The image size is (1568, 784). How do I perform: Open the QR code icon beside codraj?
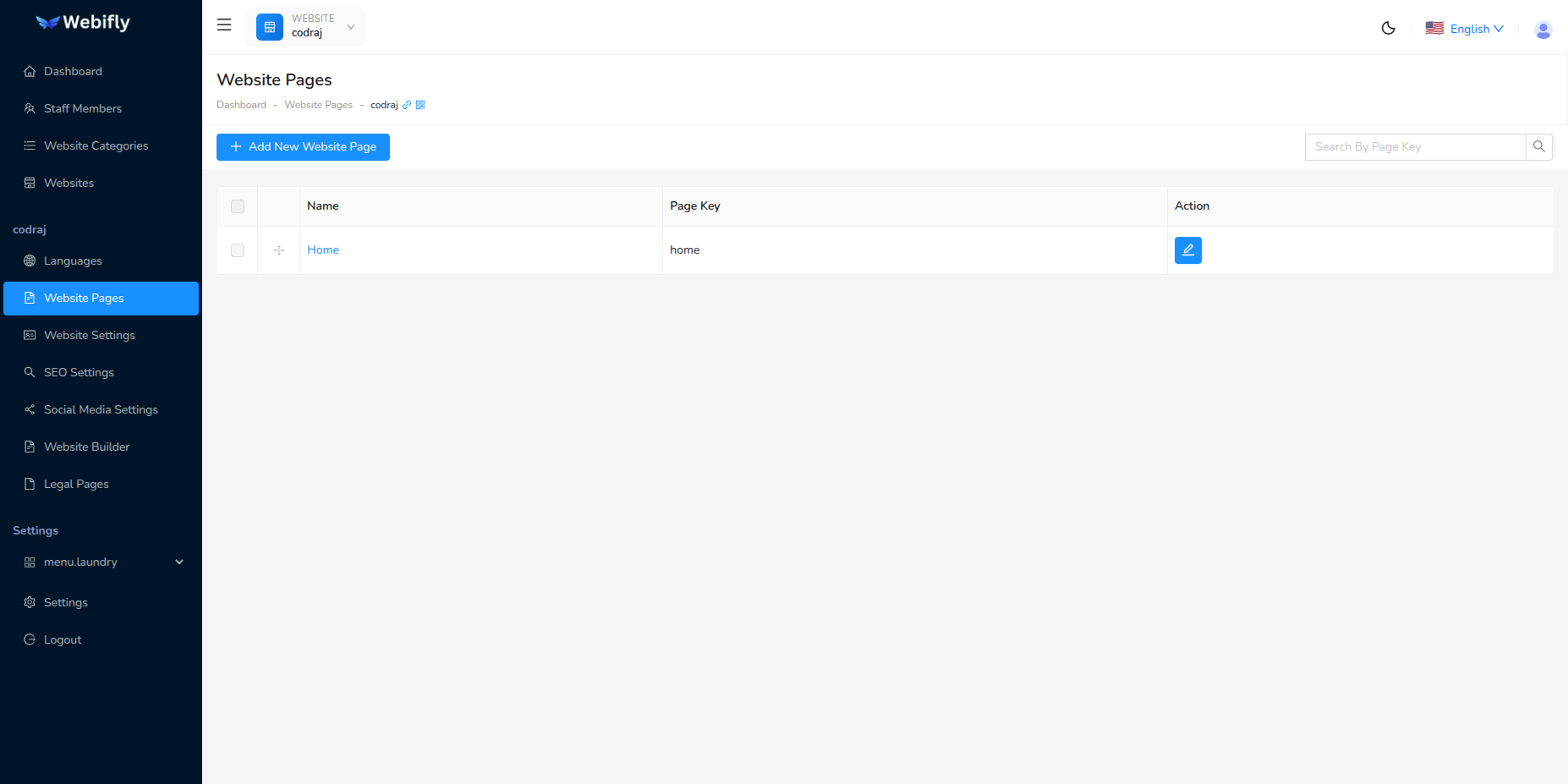[420, 104]
